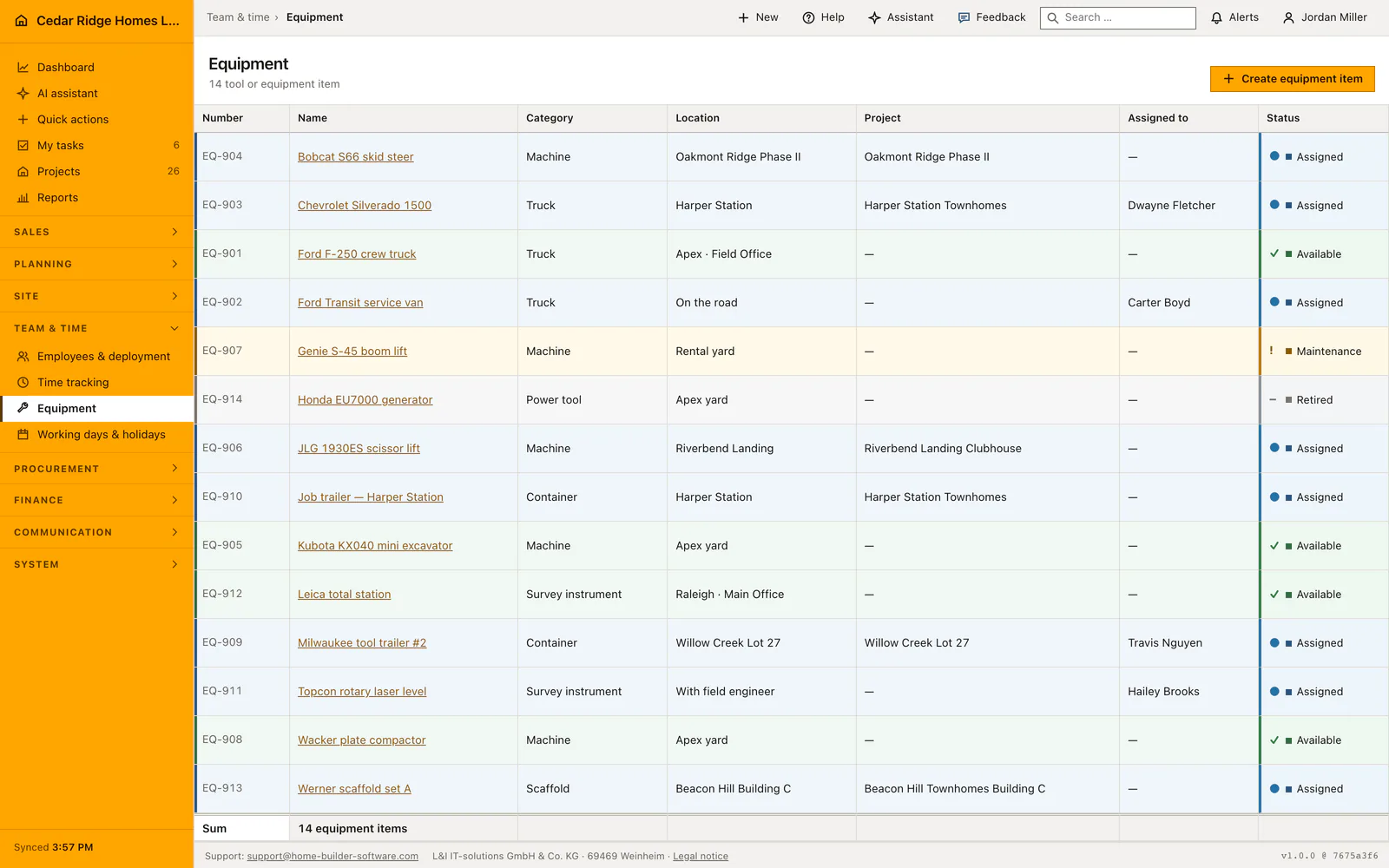The image size is (1389, 868).
Task: Open the Equipment sidebar item
Action: (96, 409)
